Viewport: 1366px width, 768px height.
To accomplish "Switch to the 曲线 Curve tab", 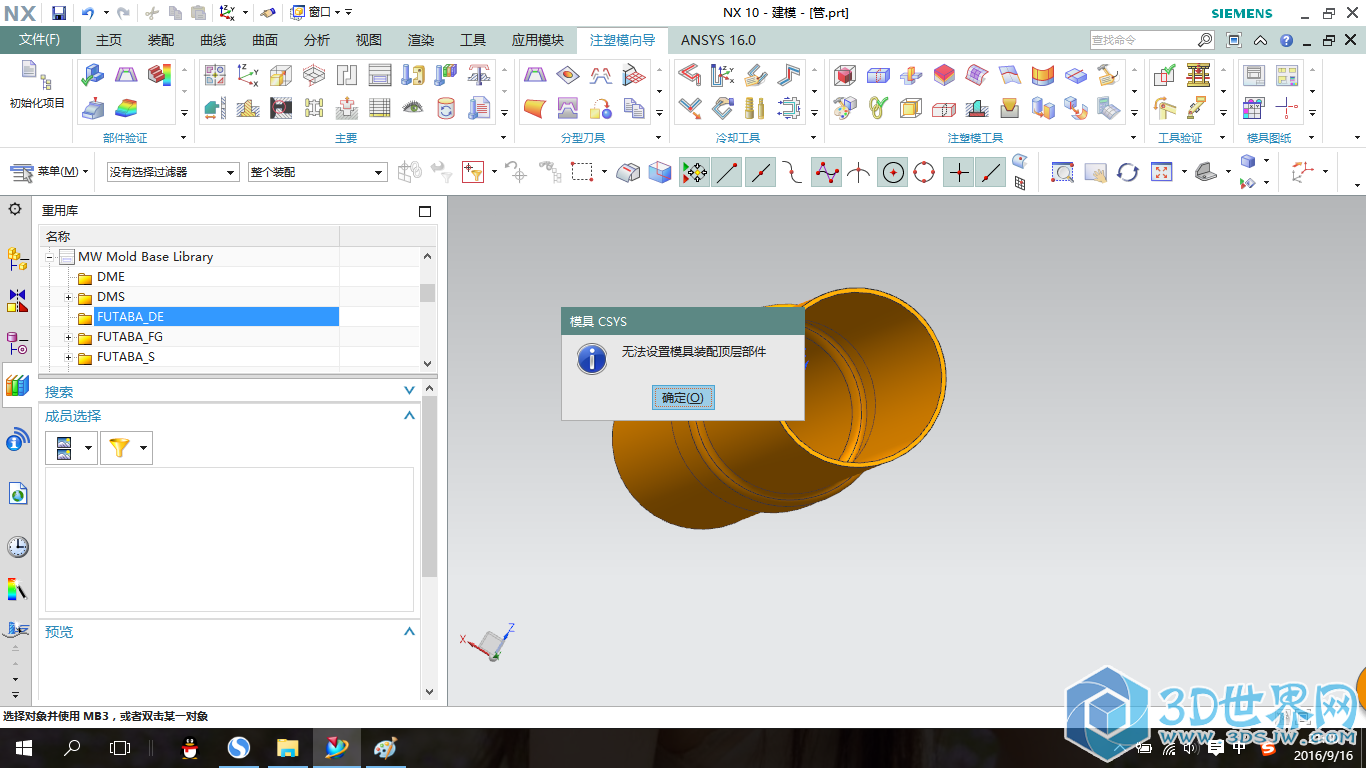I will point(213,40).
